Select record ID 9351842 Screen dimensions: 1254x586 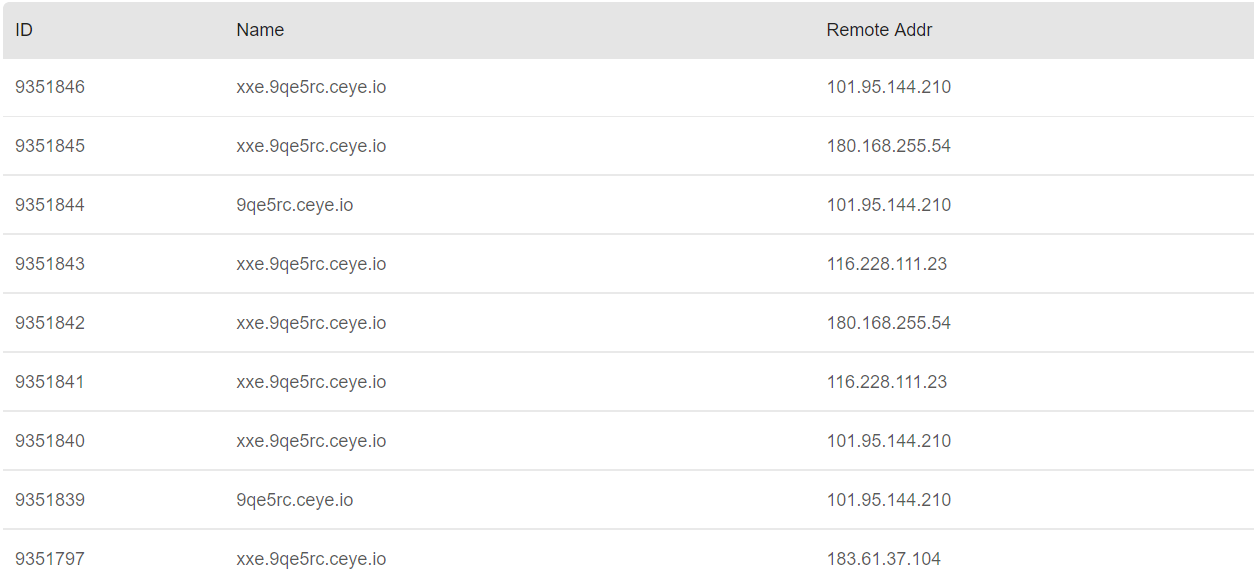pos(50,323)
